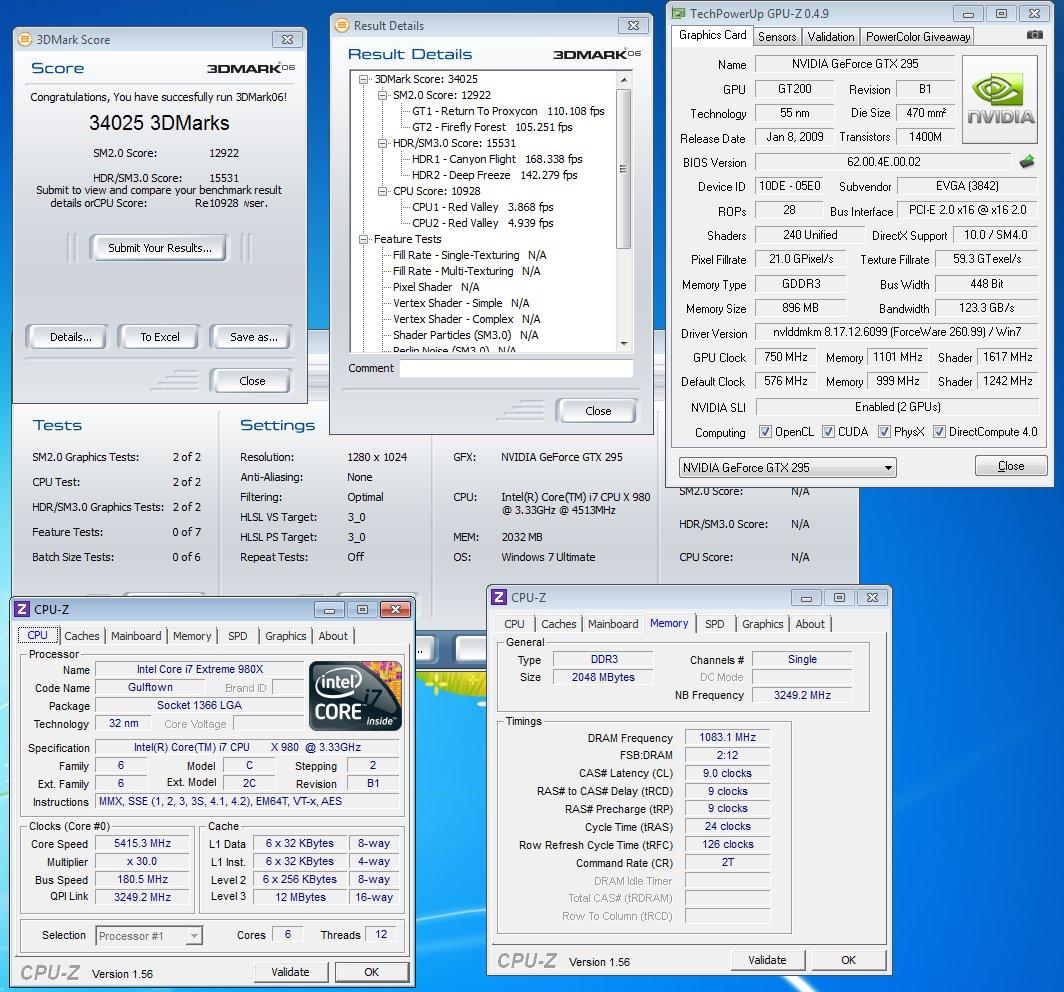Click the BIOS save chip icon in GPU-Z
1064x992 pixels.
[x=1027, y=161]
